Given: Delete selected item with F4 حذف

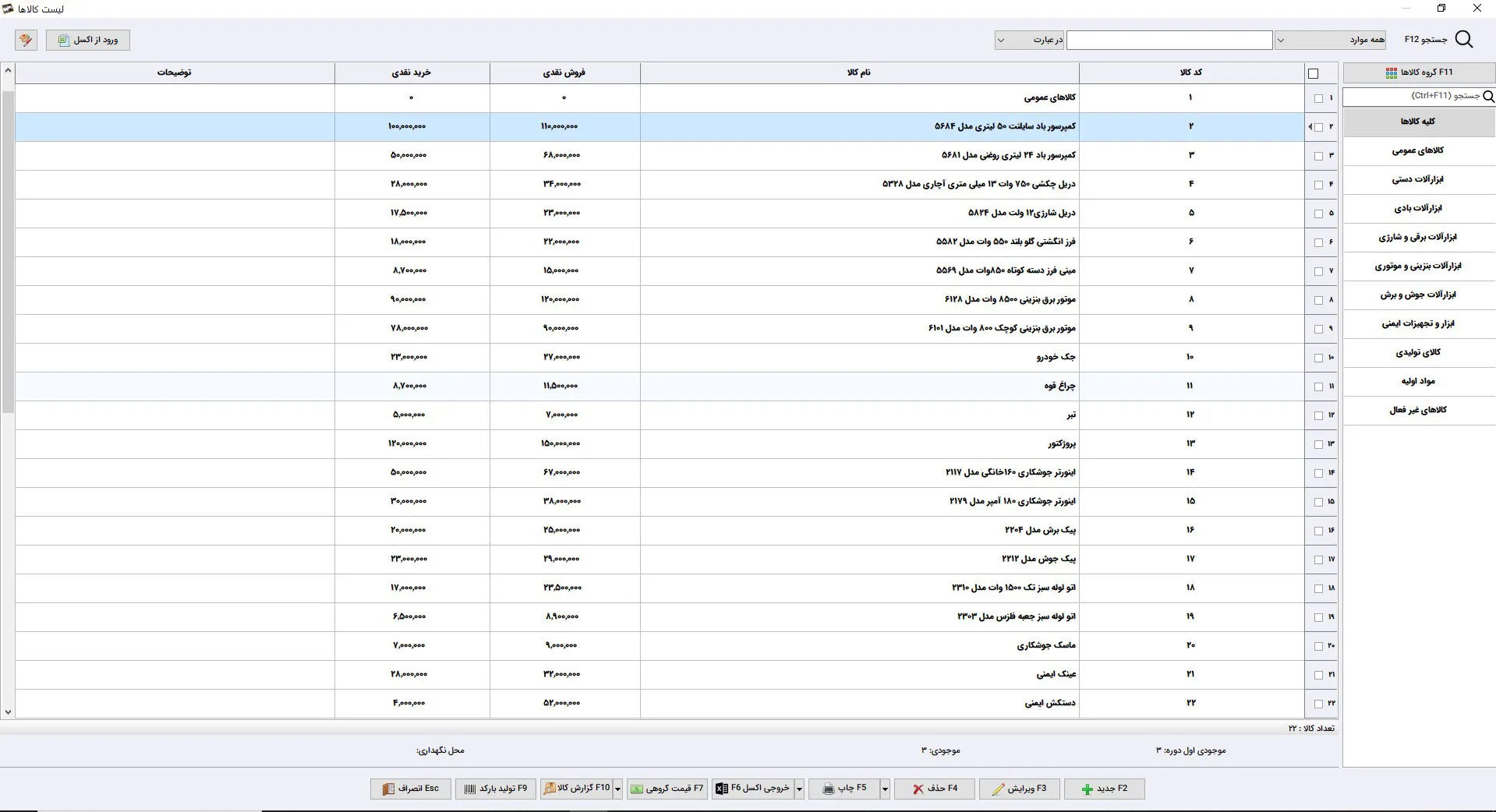Looking at the screenshot, I should [x=934, y=789].
